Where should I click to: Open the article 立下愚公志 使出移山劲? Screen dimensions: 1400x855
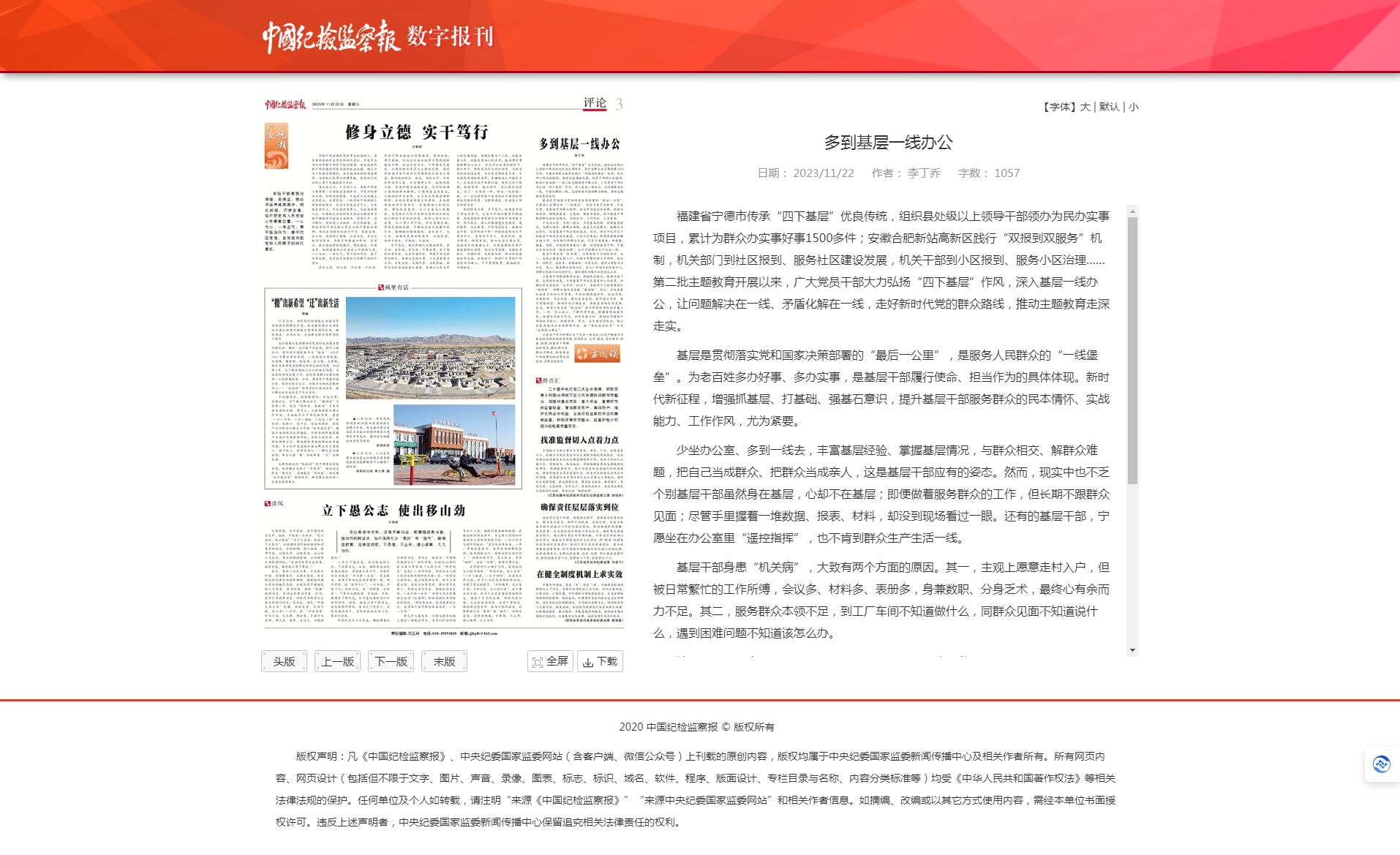tap(394, 511)
